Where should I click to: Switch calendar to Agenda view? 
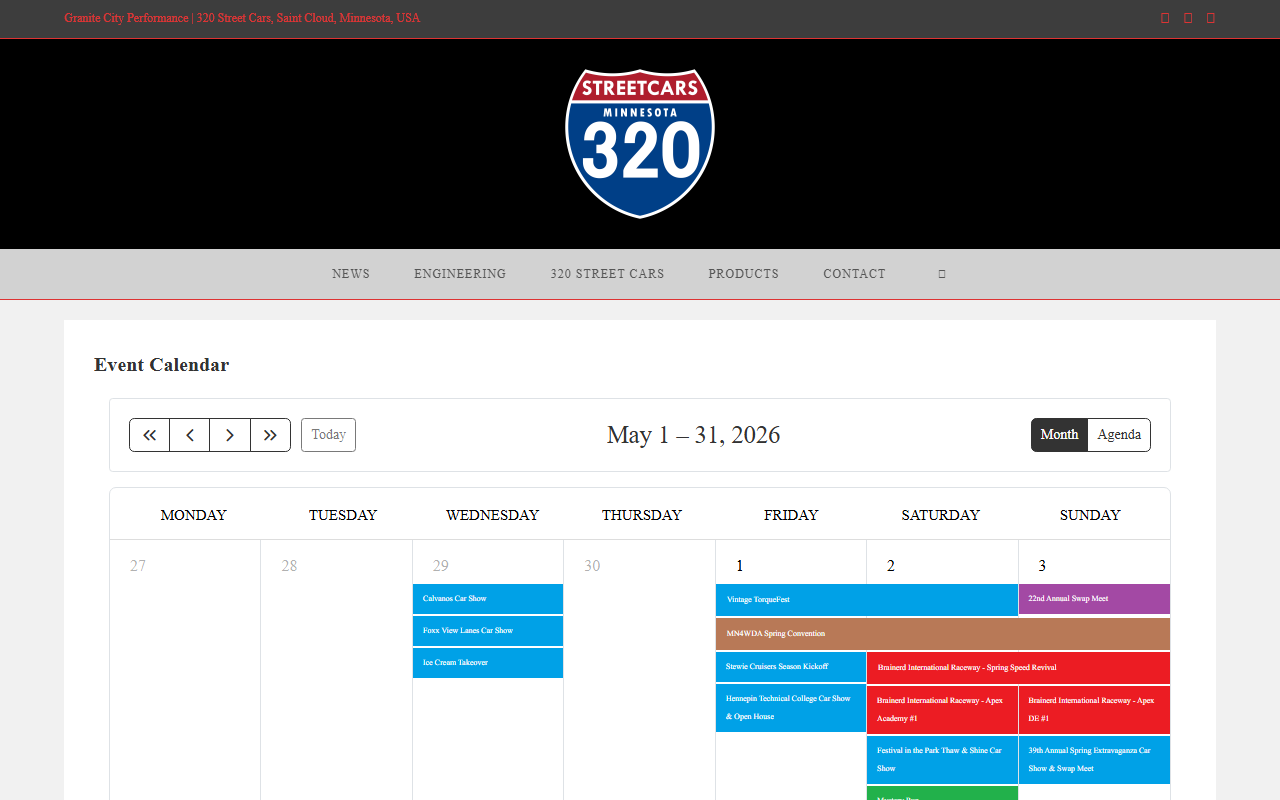pyautogui.click(x=1119, y=435)
